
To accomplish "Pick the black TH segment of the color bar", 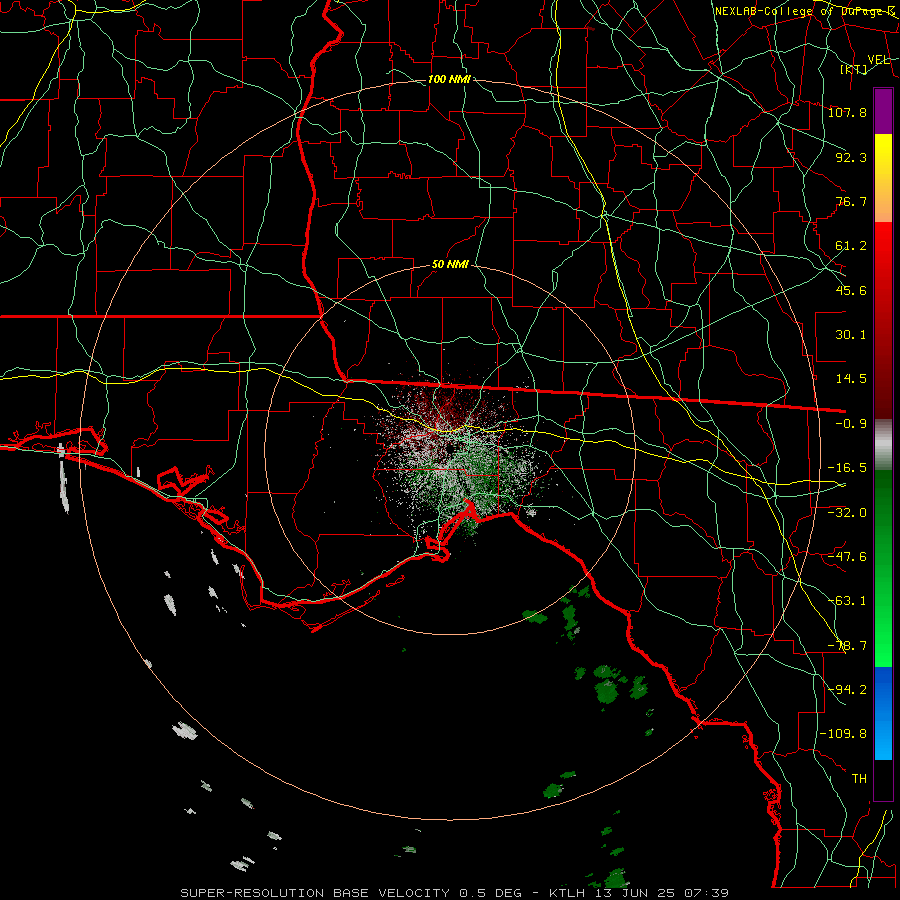I will 883,779.
